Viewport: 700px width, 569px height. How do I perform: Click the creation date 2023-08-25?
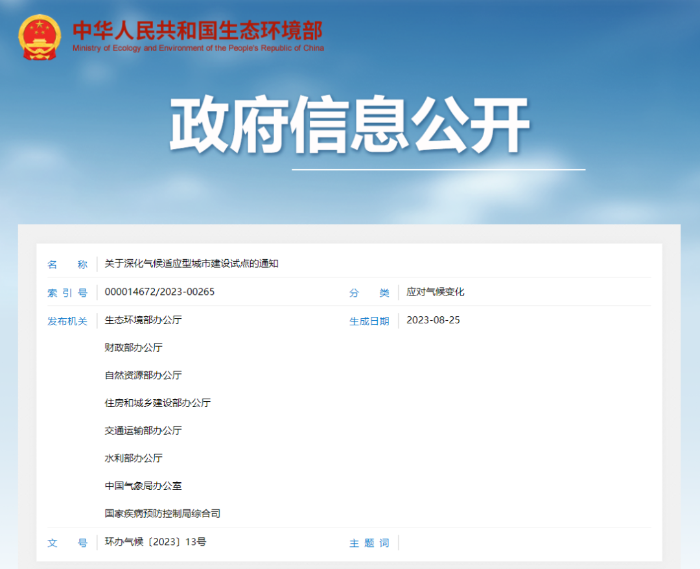pyautogui.click(x=433, y=320)
